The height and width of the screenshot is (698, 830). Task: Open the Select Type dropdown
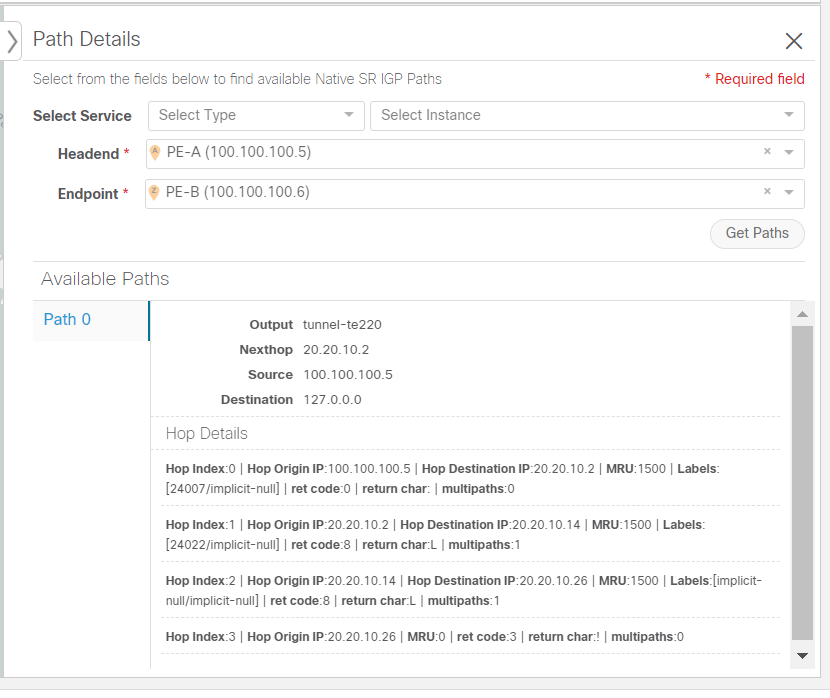(256, 115)
